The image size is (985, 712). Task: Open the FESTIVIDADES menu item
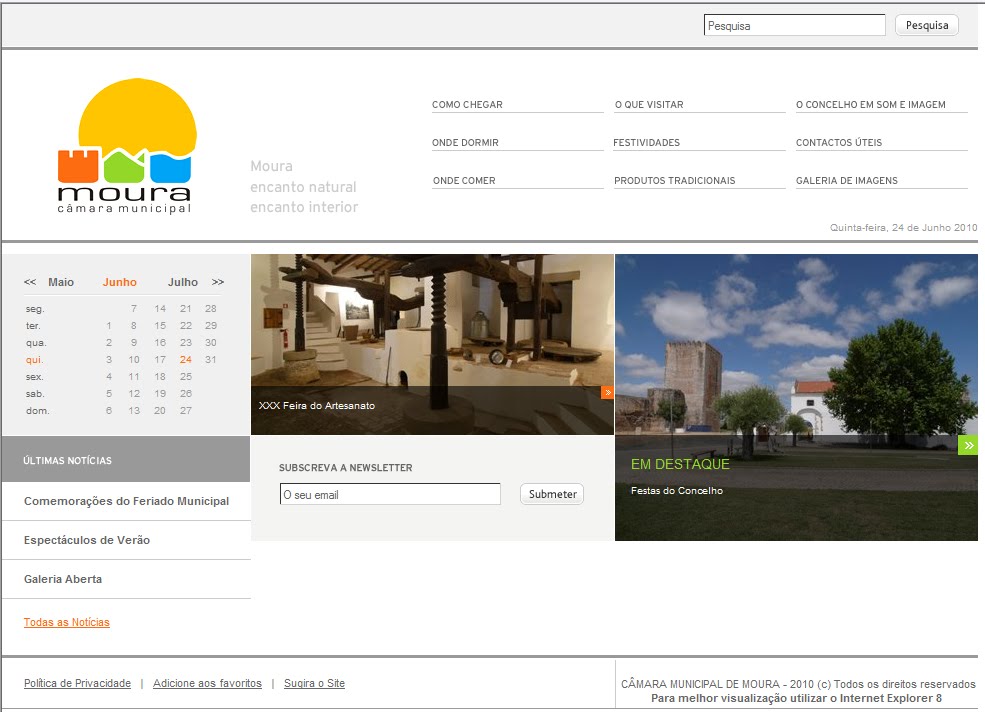tap(646, 143)
